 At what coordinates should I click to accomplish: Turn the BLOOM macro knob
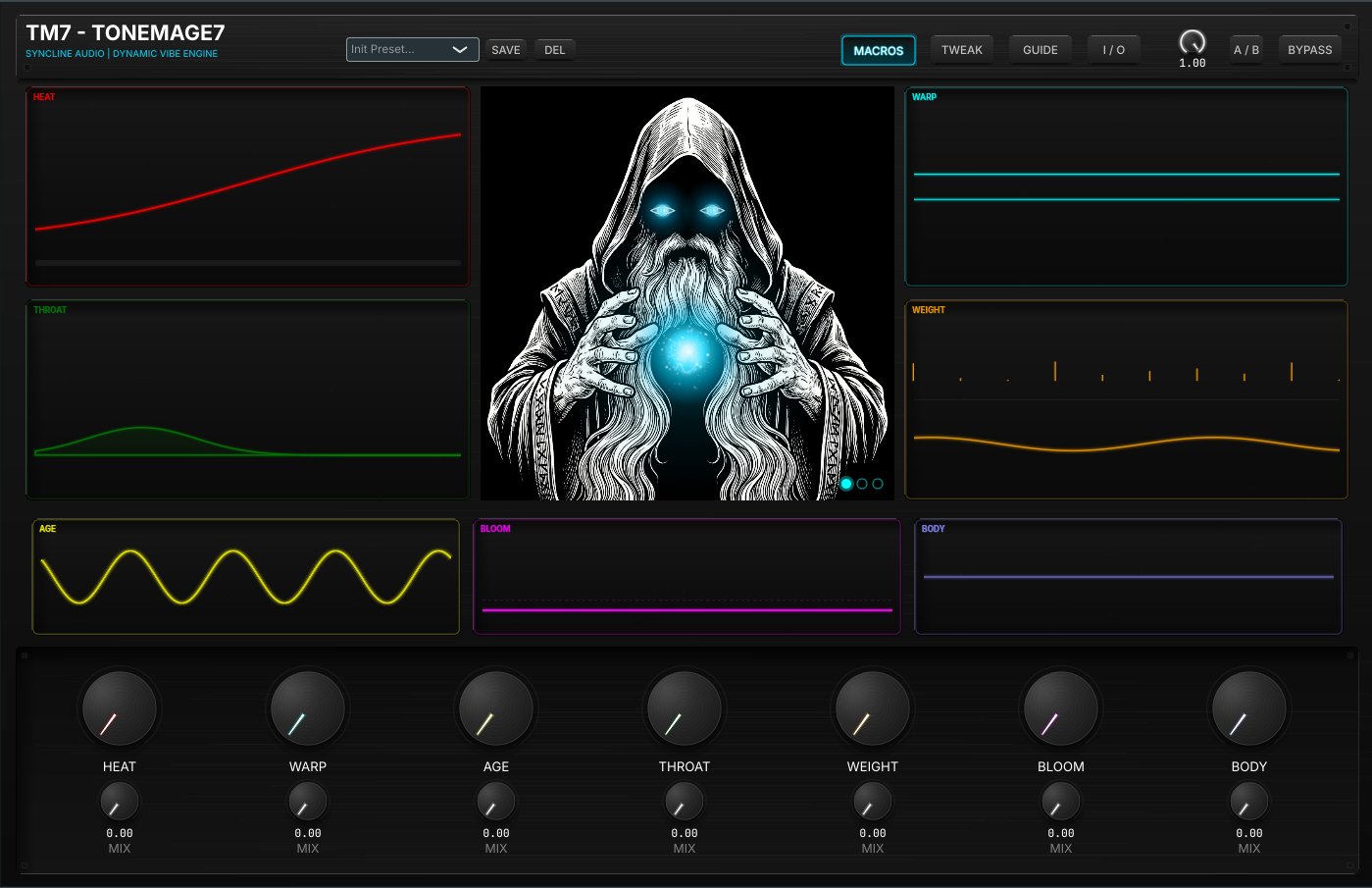1060,708
